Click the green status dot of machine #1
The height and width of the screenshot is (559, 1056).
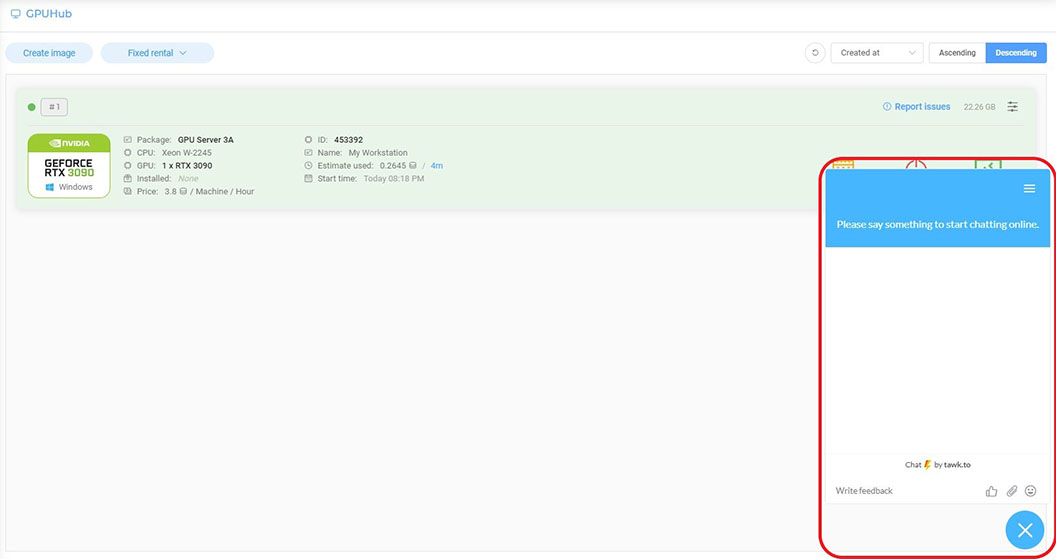[x=32, y=107]
